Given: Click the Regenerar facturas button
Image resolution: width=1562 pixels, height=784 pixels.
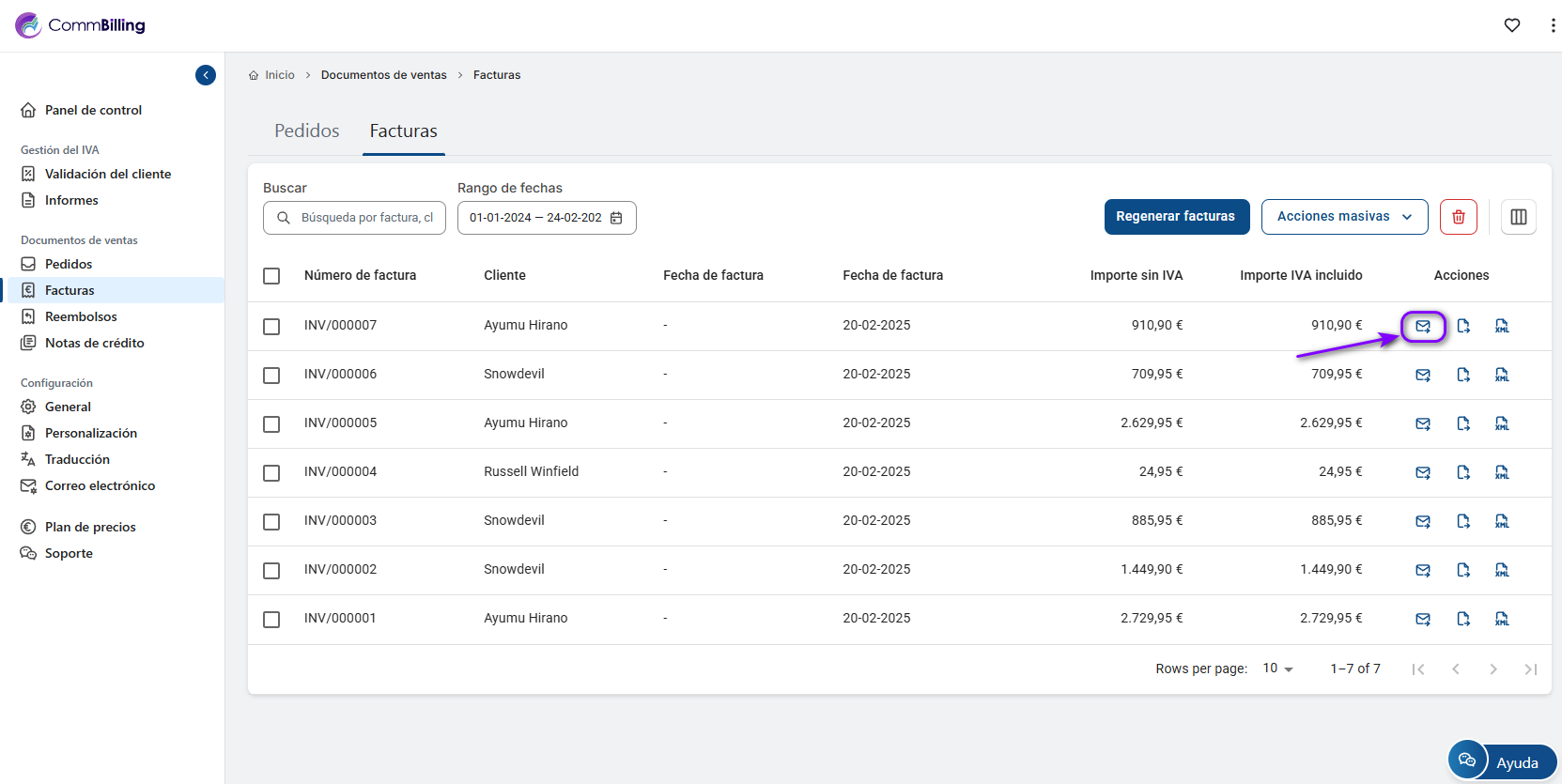Looking at the screenshot, I should tap(1176, 217).
